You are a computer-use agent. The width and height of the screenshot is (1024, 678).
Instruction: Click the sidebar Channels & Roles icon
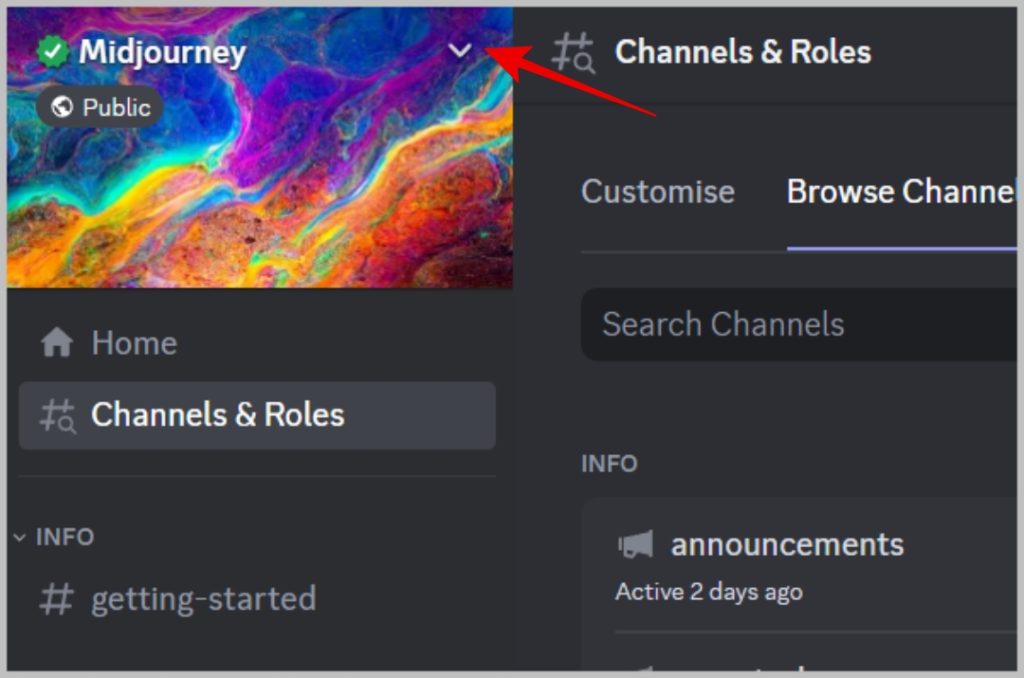(x=57, y=415)
